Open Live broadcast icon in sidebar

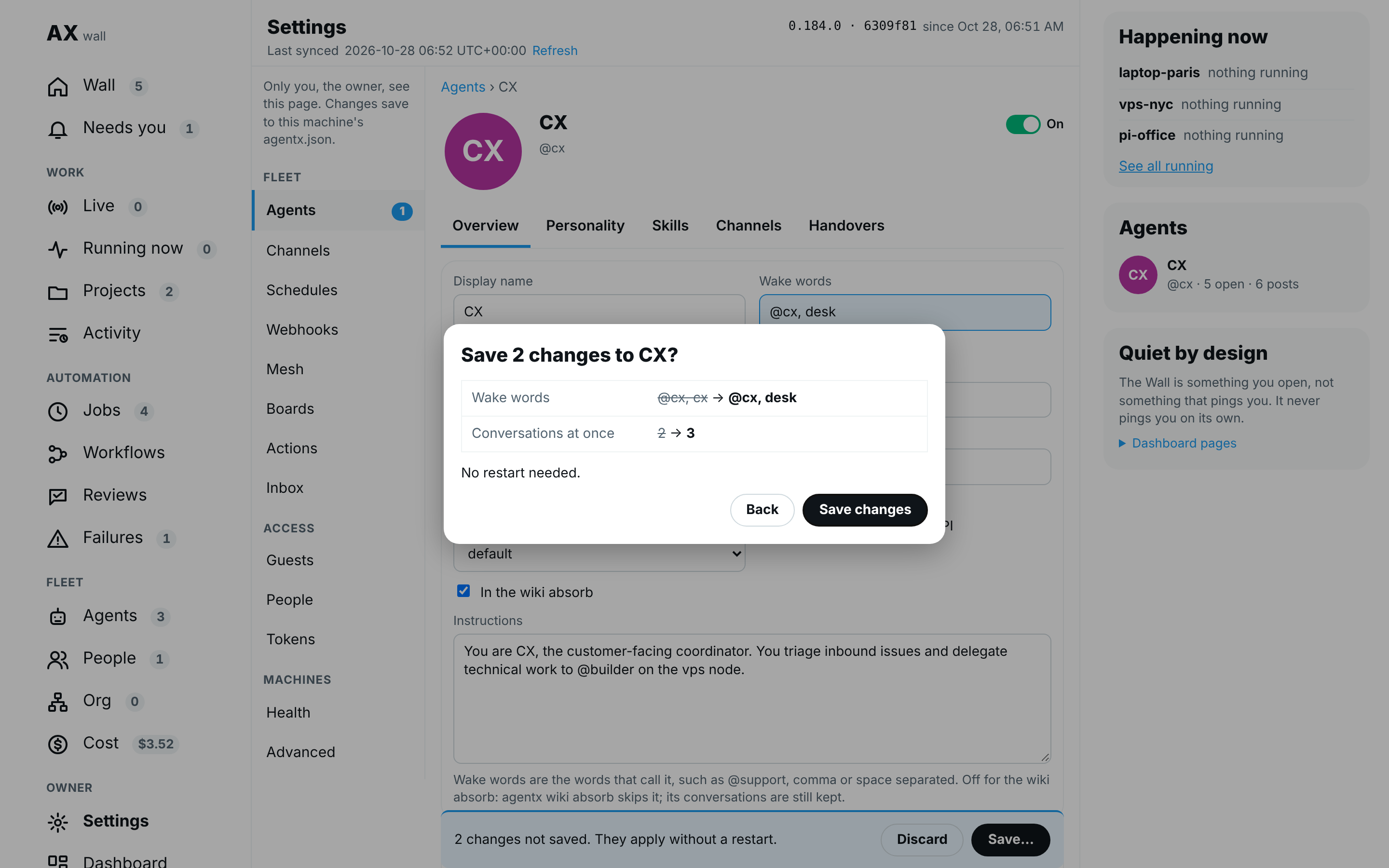click(57, 207)
